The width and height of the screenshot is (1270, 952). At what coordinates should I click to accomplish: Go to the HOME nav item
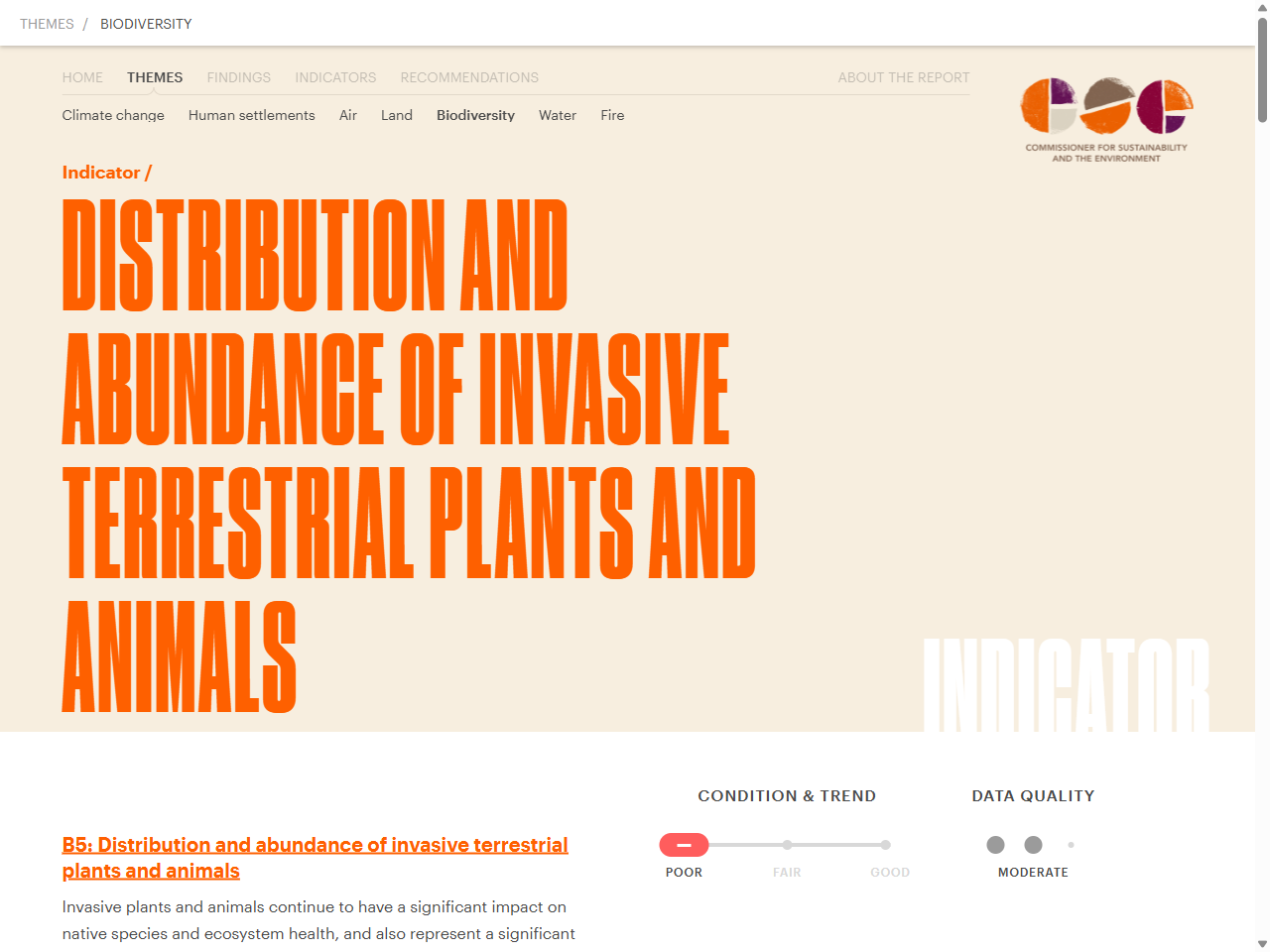[x=82, y=77]
